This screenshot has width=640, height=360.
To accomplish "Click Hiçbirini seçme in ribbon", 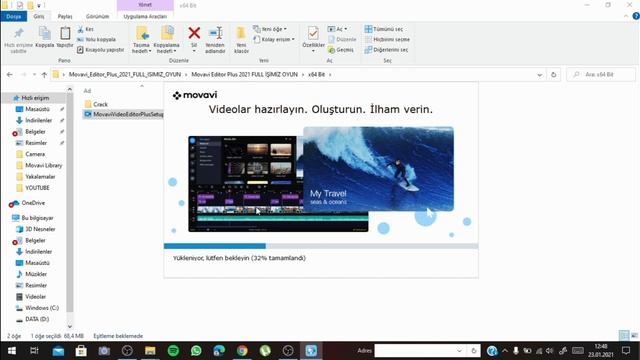I will coord(387,40).
